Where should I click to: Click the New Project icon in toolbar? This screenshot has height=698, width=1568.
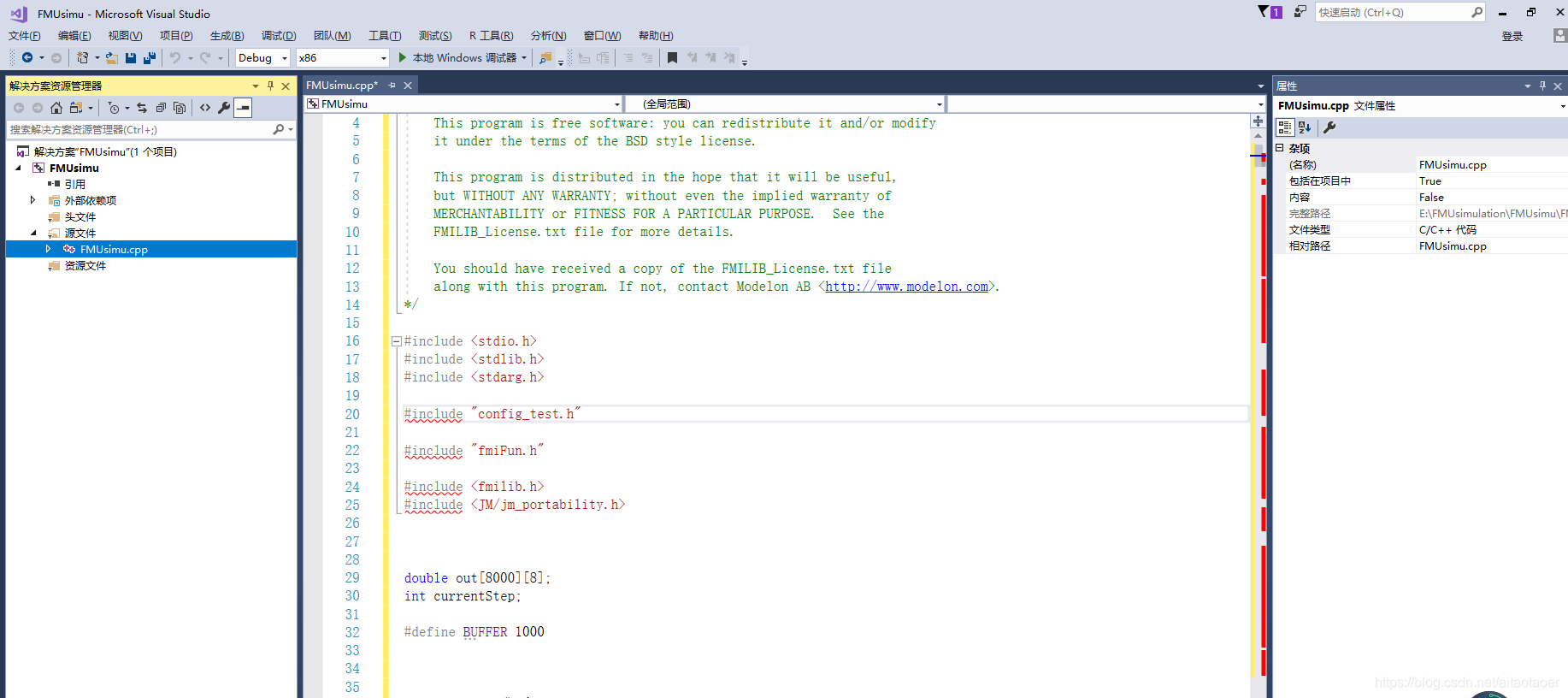pos(82,57)
